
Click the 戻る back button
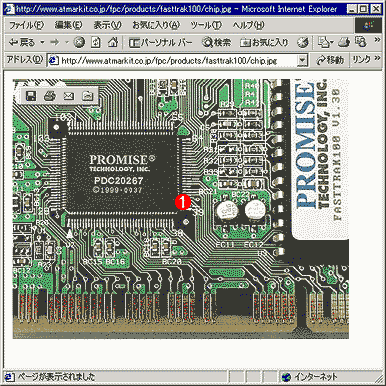coord(22,42)
